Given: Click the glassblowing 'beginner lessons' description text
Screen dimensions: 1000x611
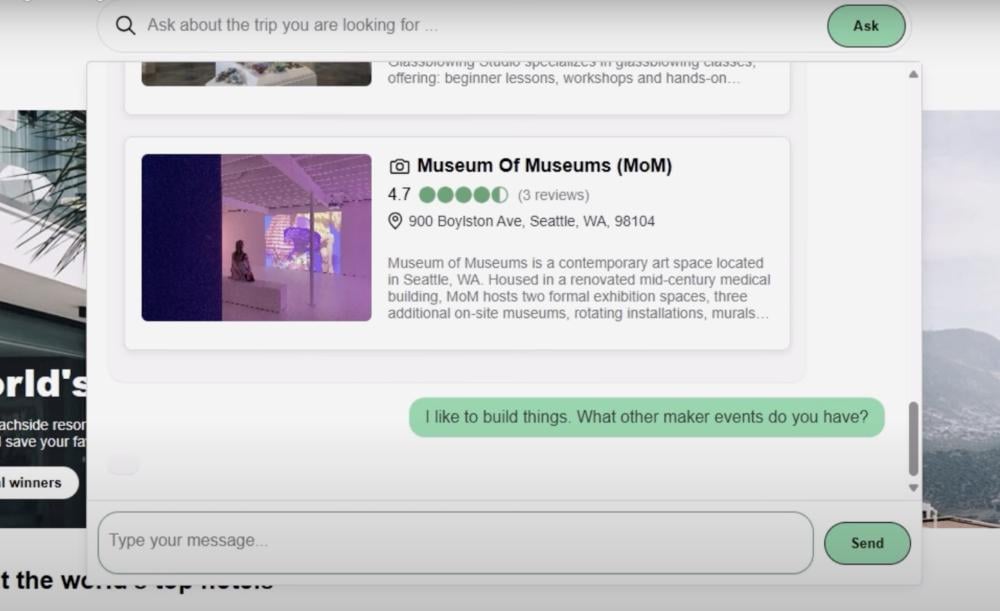Looking at the screenshot, I should tap(571, 74).
